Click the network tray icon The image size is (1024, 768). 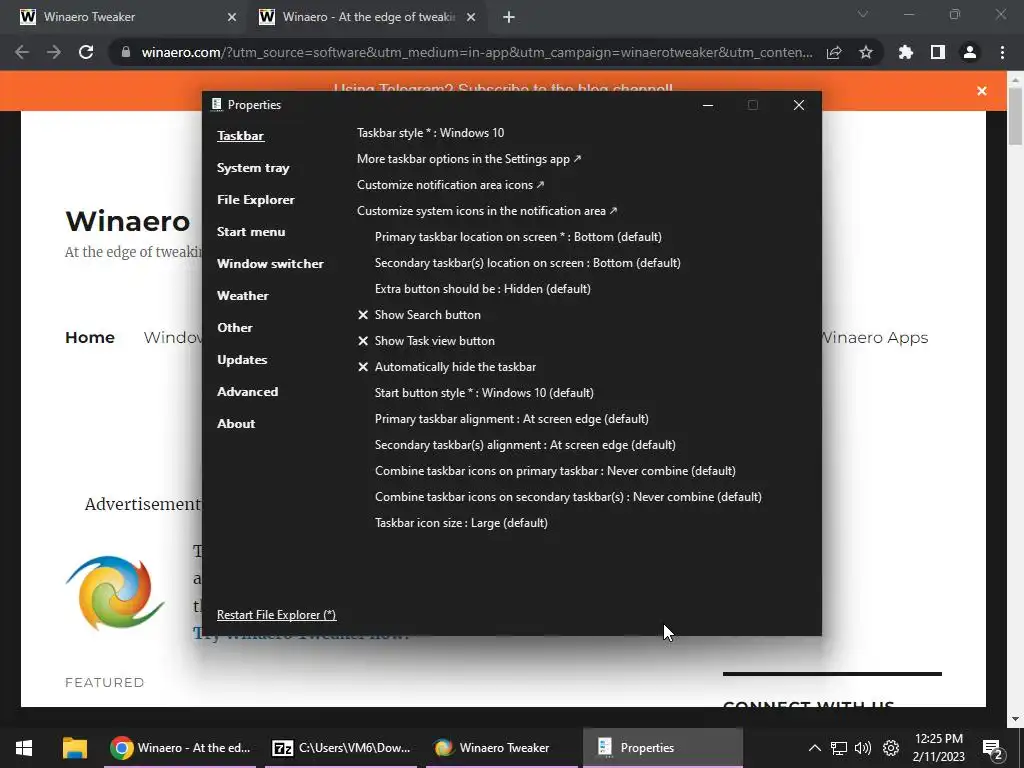pos(839,748)
